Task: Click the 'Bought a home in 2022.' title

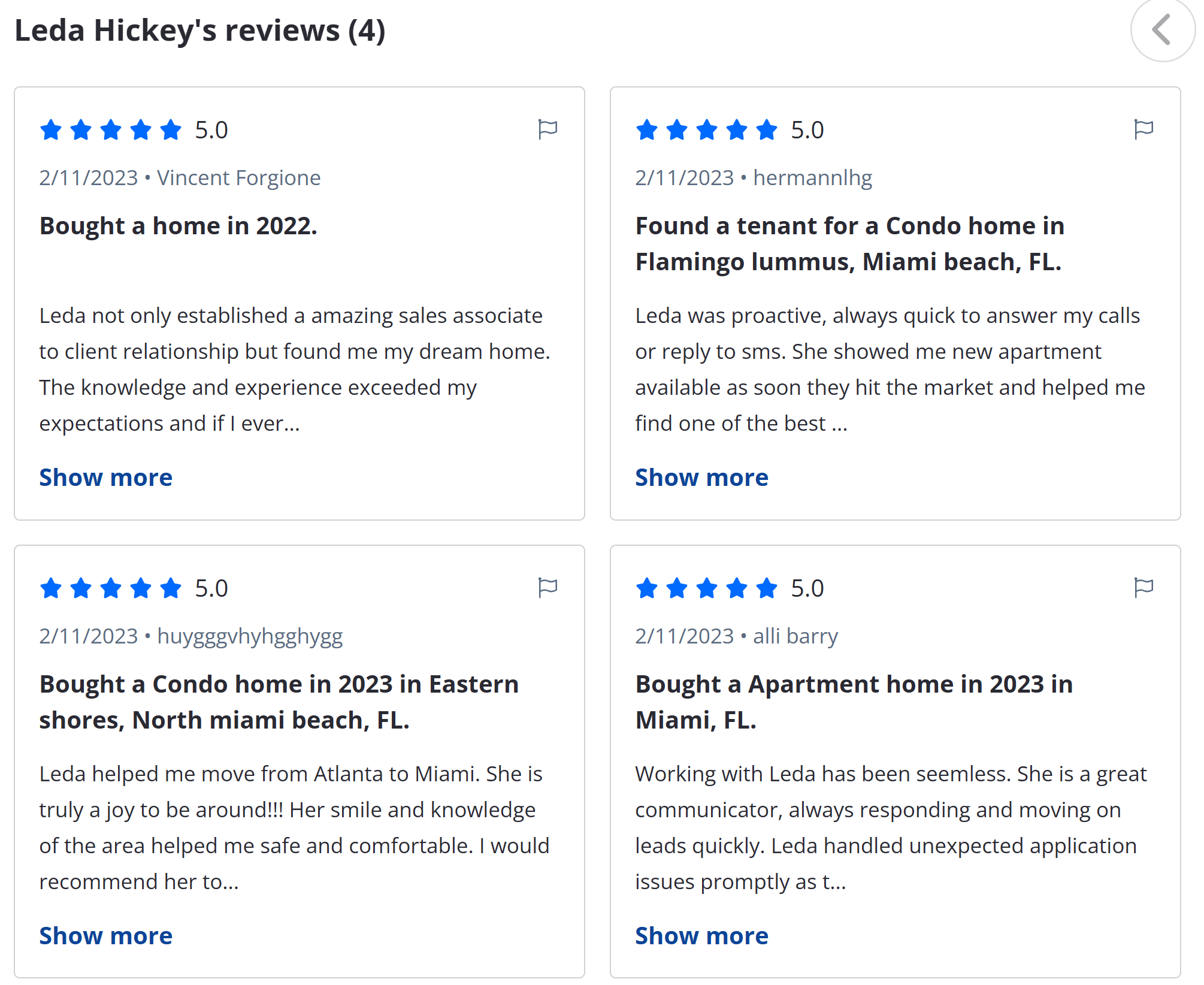Action: pyautogui.click(x=179, y=226)
